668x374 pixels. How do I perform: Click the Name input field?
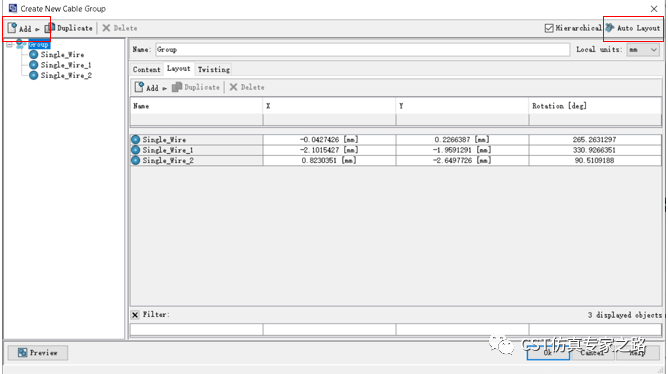pos(363,49)
